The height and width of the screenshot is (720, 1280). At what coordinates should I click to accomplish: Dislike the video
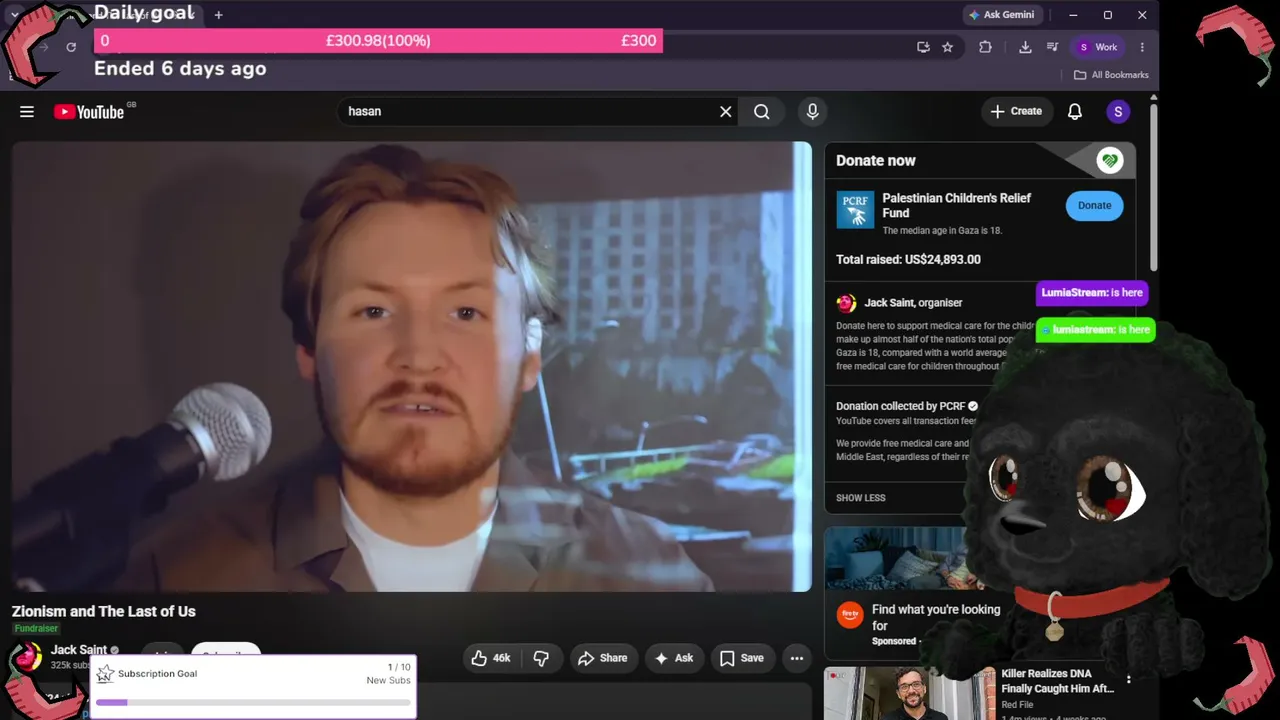541,658
